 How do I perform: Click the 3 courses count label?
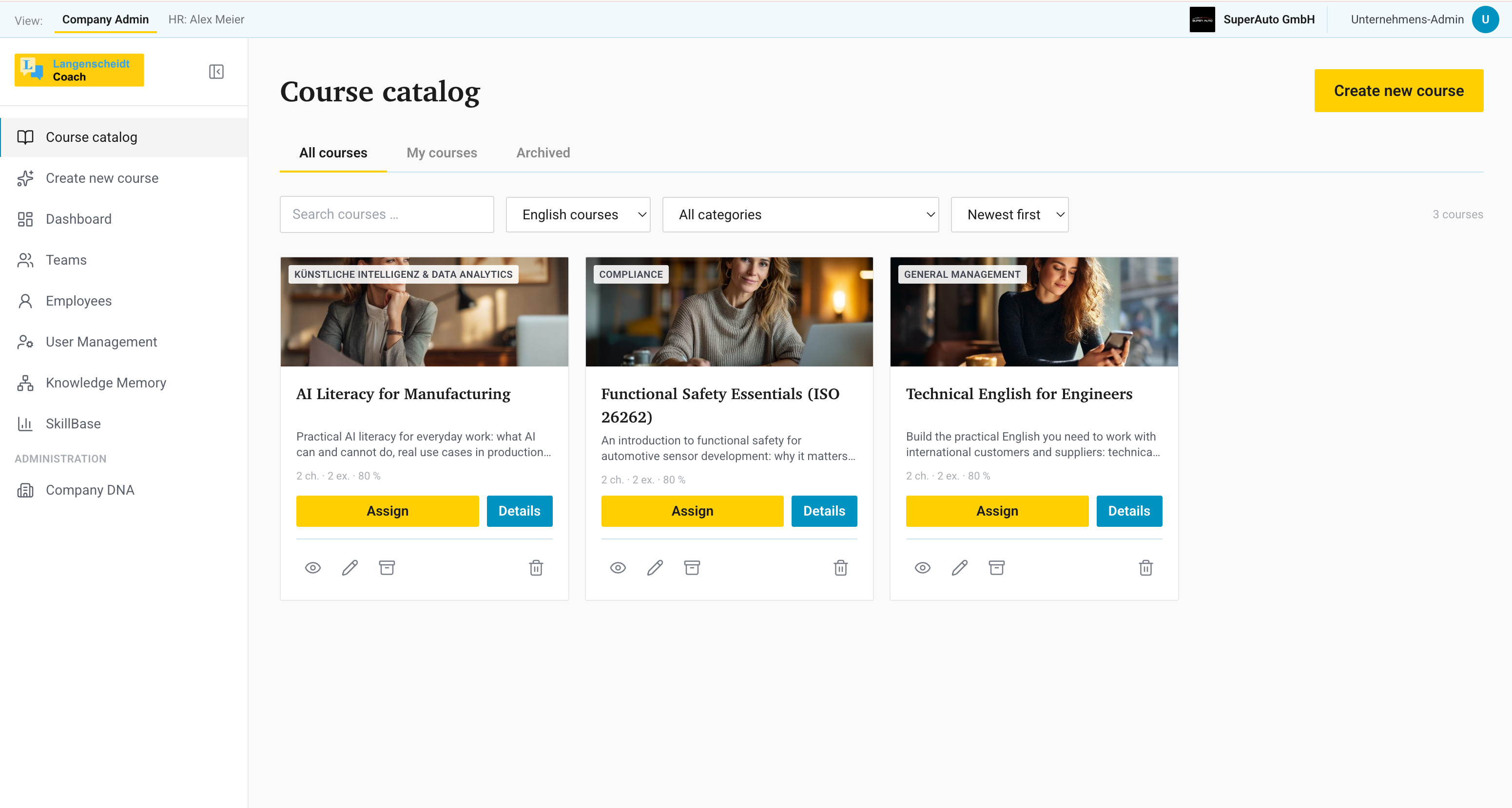click(x=1457, y=215)
